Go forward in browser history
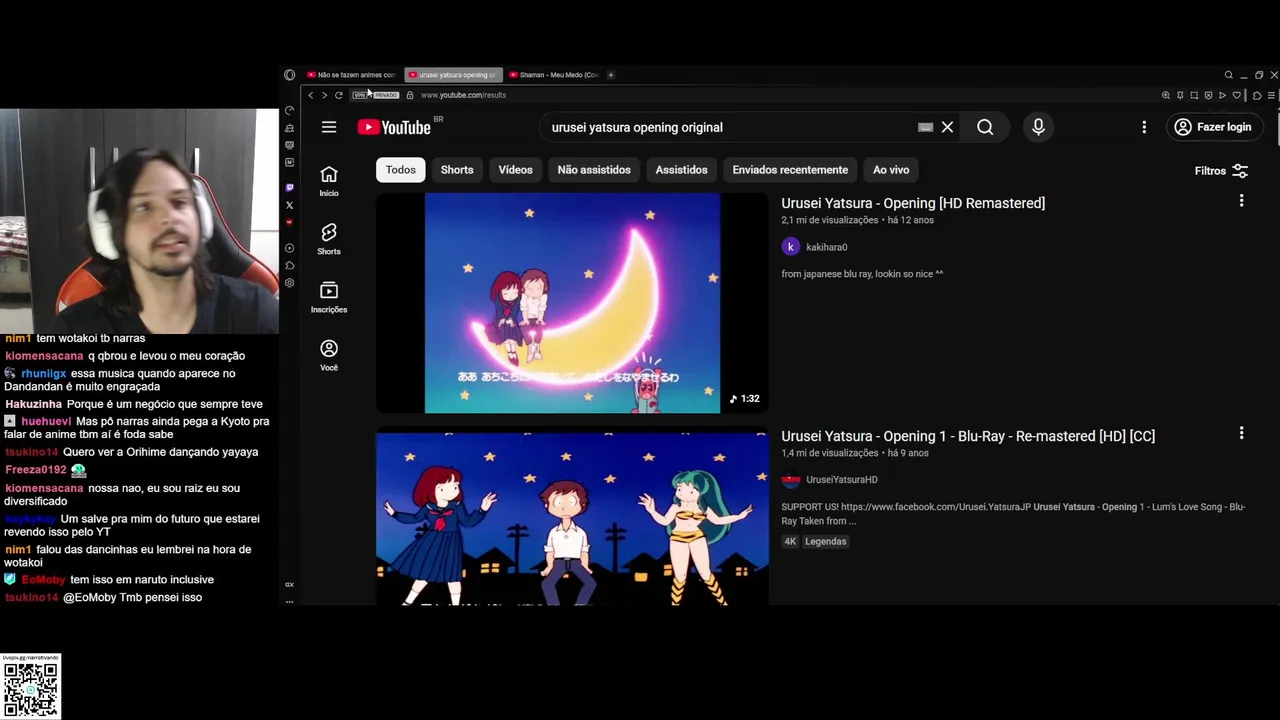Image resolution: width=1280 pixels, height=720 pixels. coord(324,95)
